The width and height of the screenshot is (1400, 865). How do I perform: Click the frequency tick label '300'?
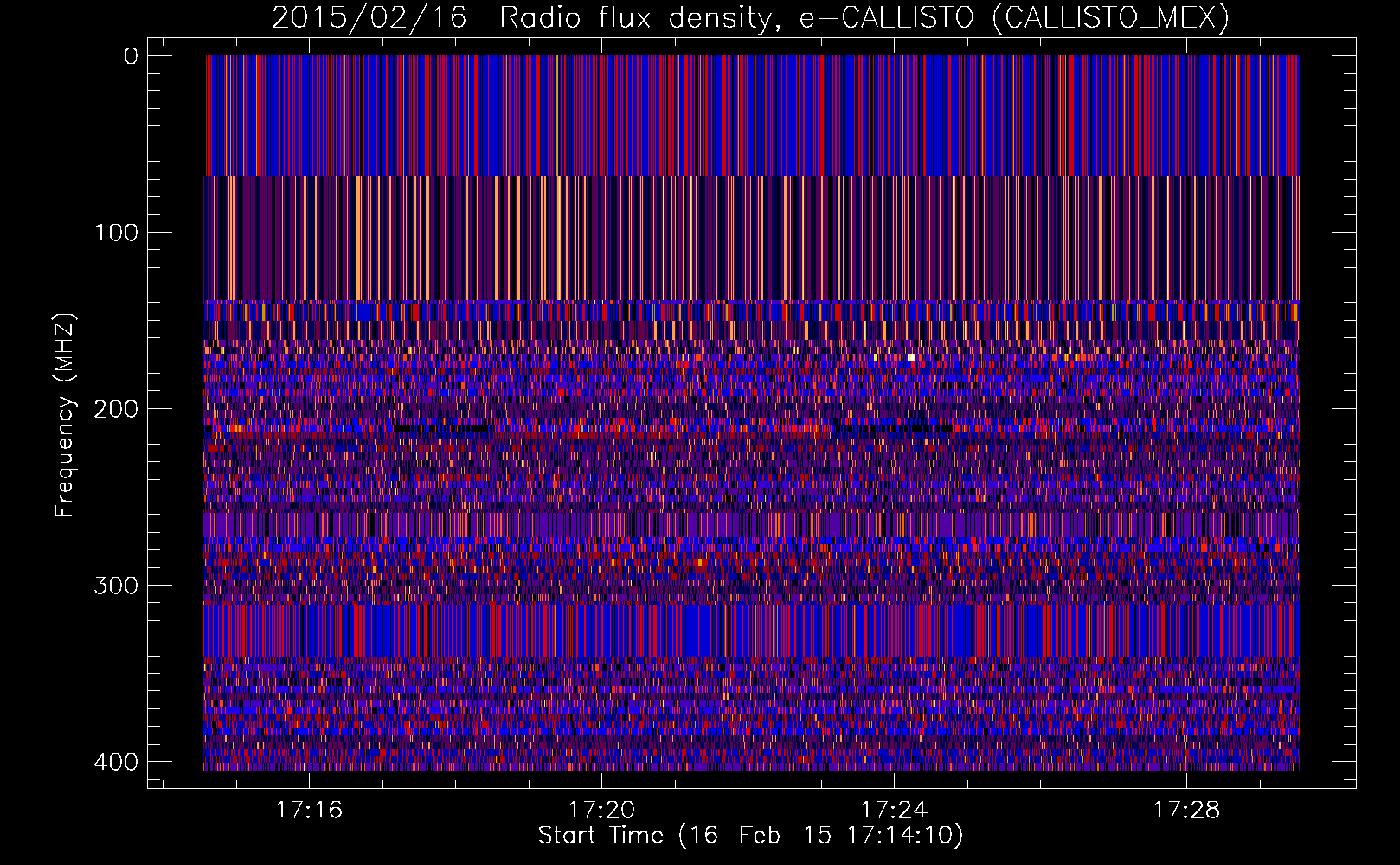click(x=115, y=586)
